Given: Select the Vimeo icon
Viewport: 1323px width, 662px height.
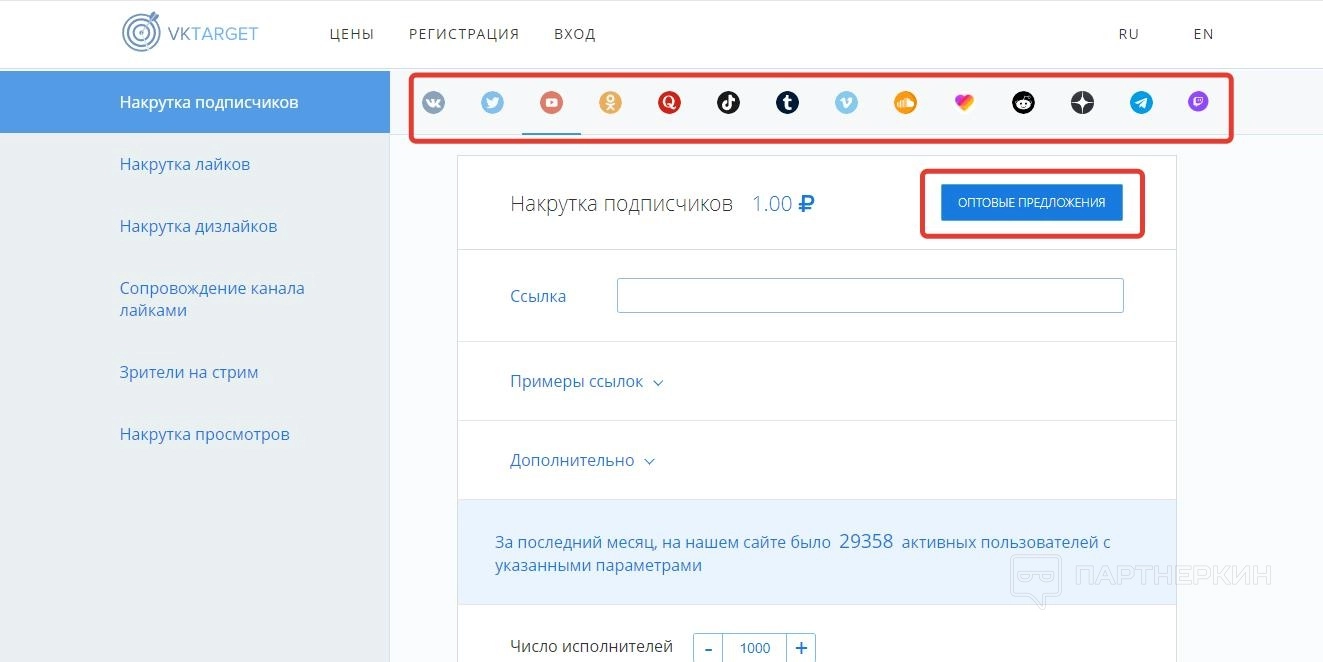Looking at the screenshot, I should pyautogui.click(x=846, y=102).
